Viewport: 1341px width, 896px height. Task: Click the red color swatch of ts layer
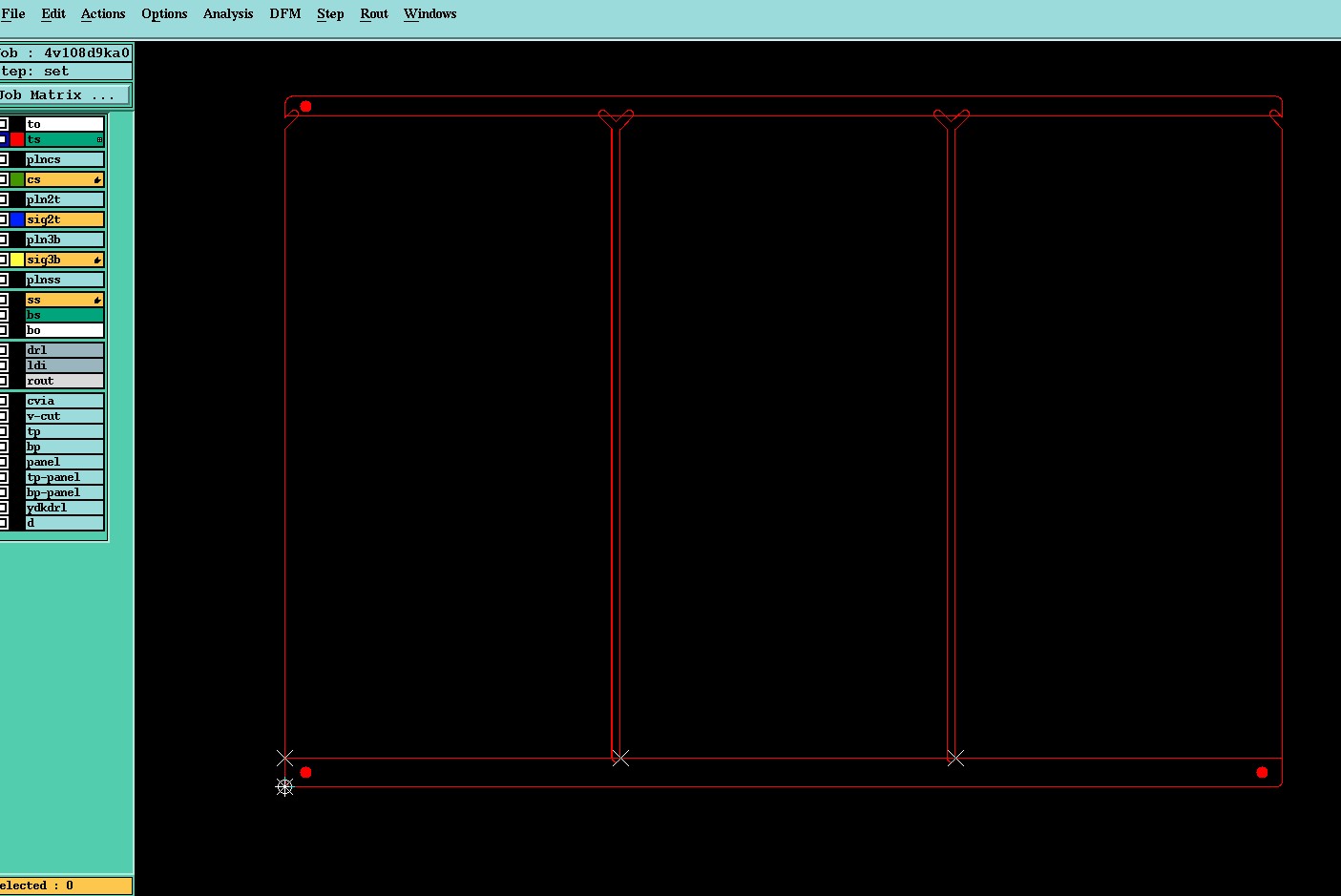tap(17, 139)
